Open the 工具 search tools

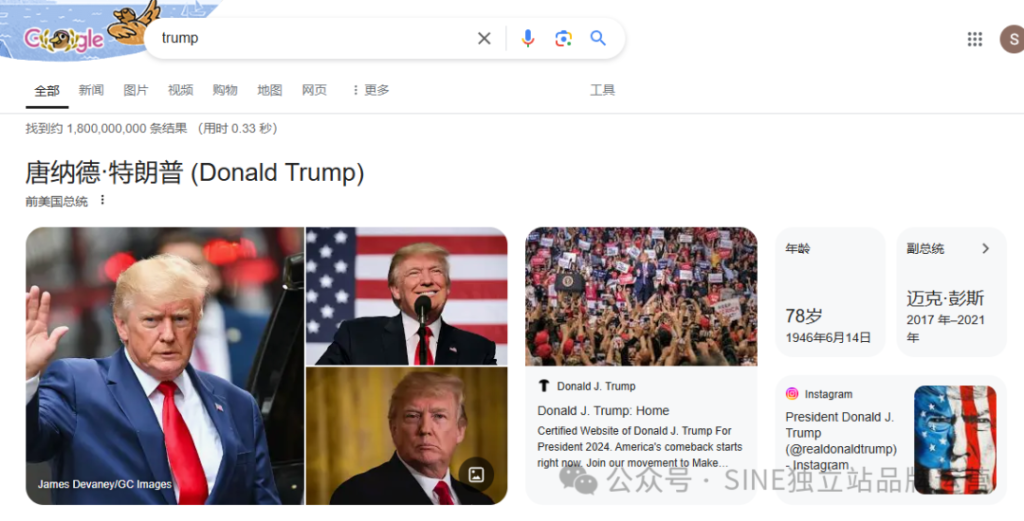coord(602,90)
